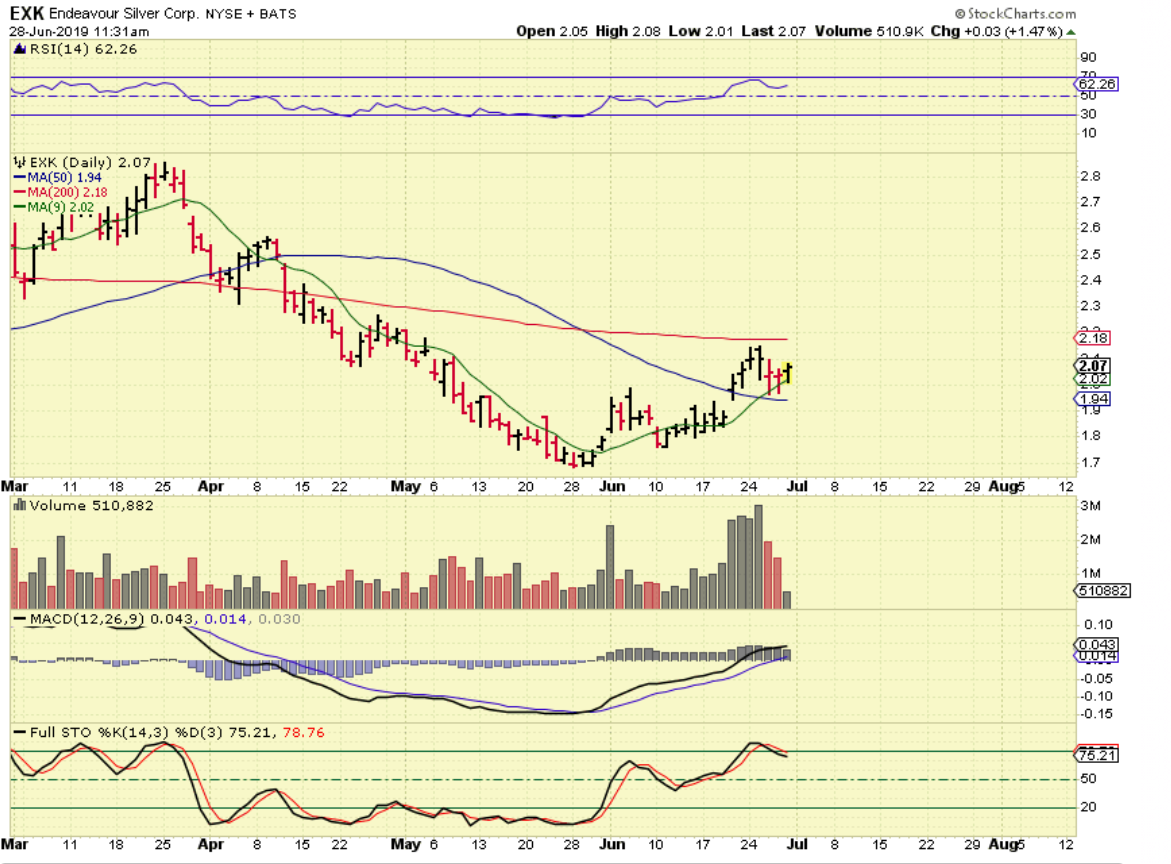Click the MA(200) 2.18 legend text
Viewport: 1171px width, 864px height.
[x=68, y=193]
